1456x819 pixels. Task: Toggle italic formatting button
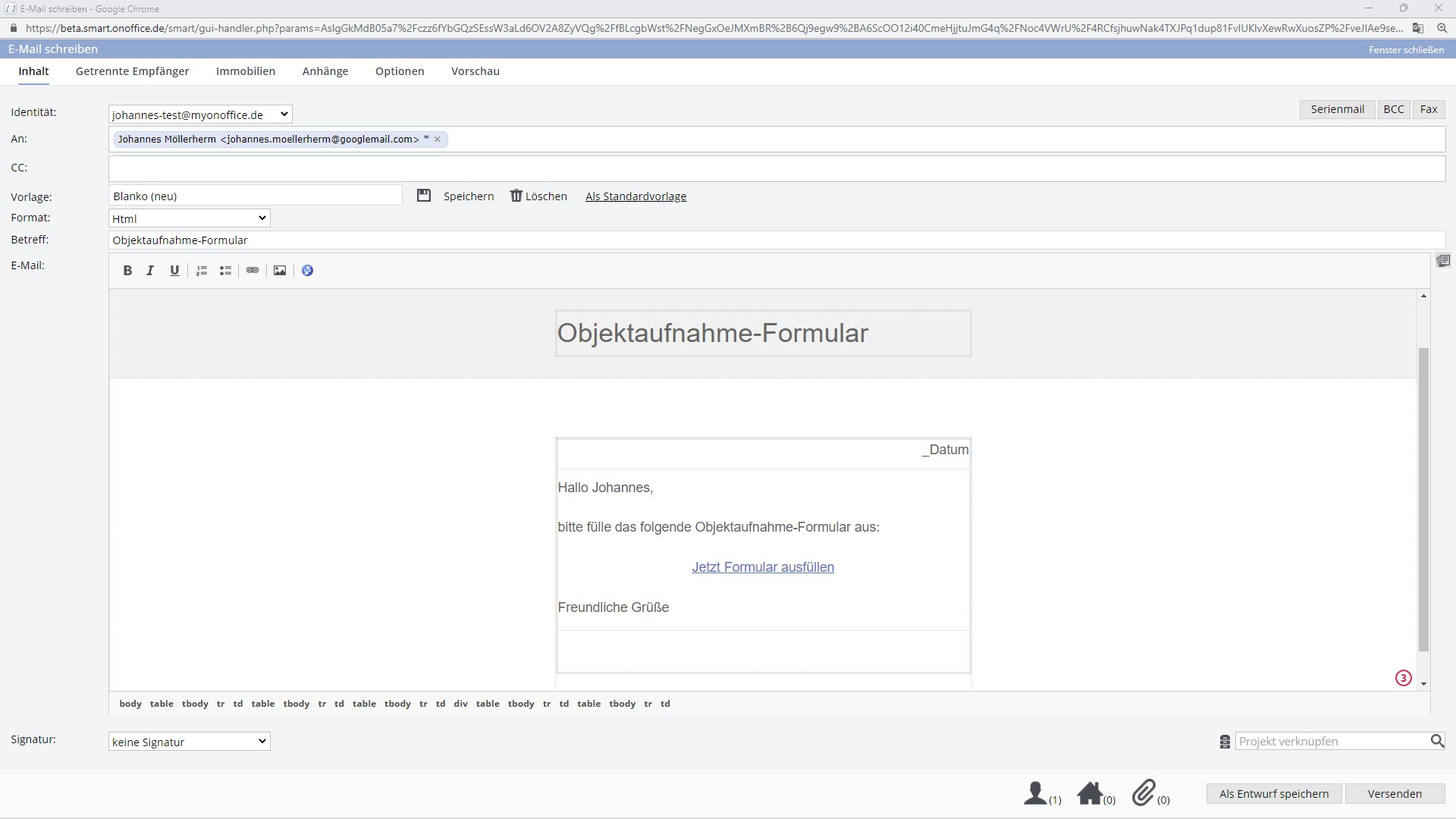(x=150, y=271)
